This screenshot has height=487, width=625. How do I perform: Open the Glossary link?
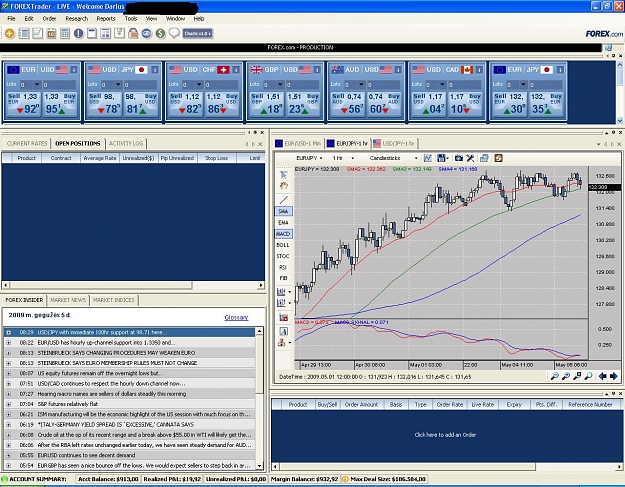[236, 318]
